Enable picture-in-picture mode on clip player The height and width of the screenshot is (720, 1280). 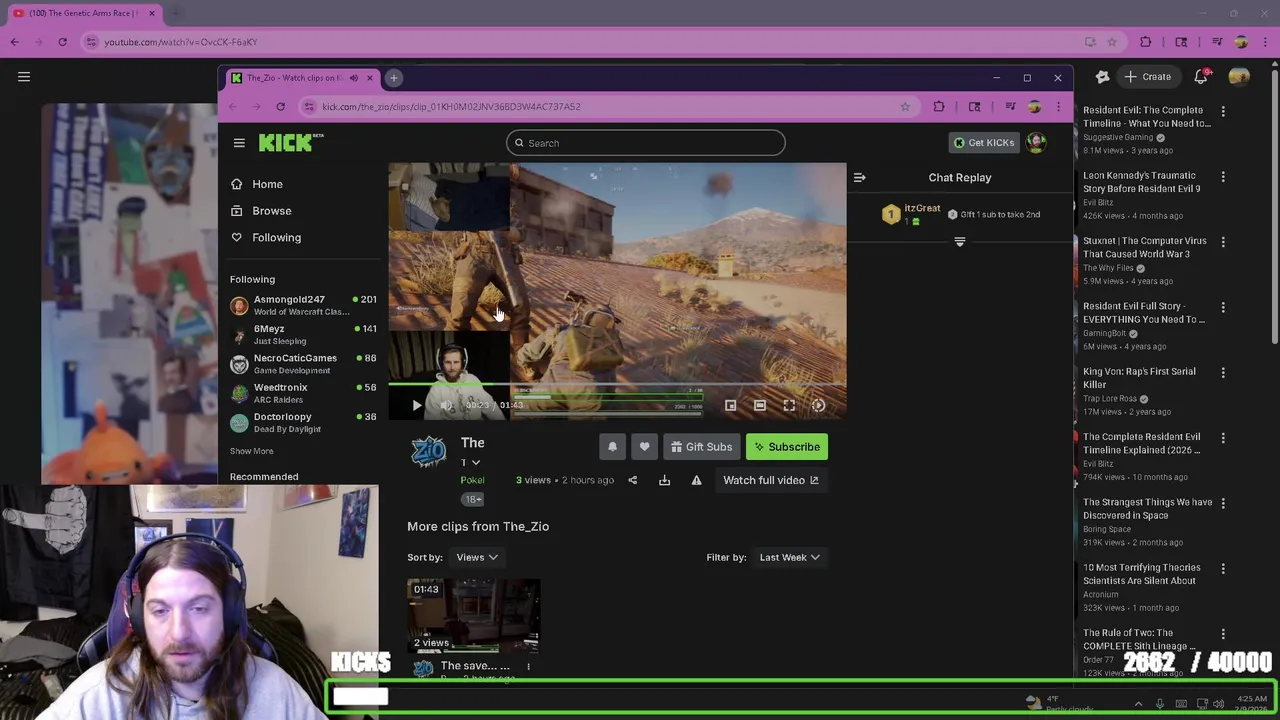point(731,405)
